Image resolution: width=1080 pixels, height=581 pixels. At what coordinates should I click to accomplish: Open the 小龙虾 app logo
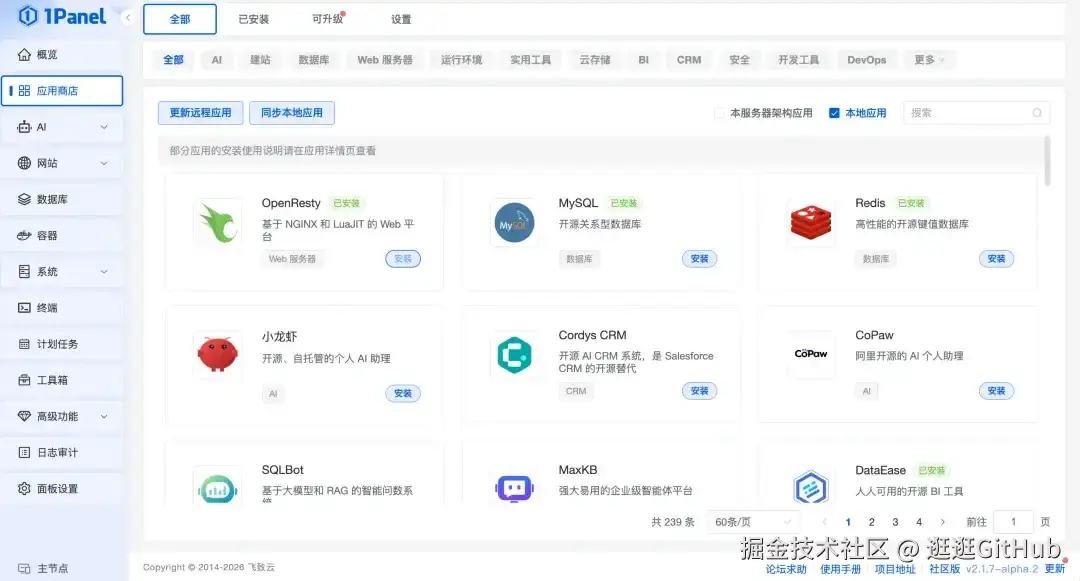(x=218, y=355)
